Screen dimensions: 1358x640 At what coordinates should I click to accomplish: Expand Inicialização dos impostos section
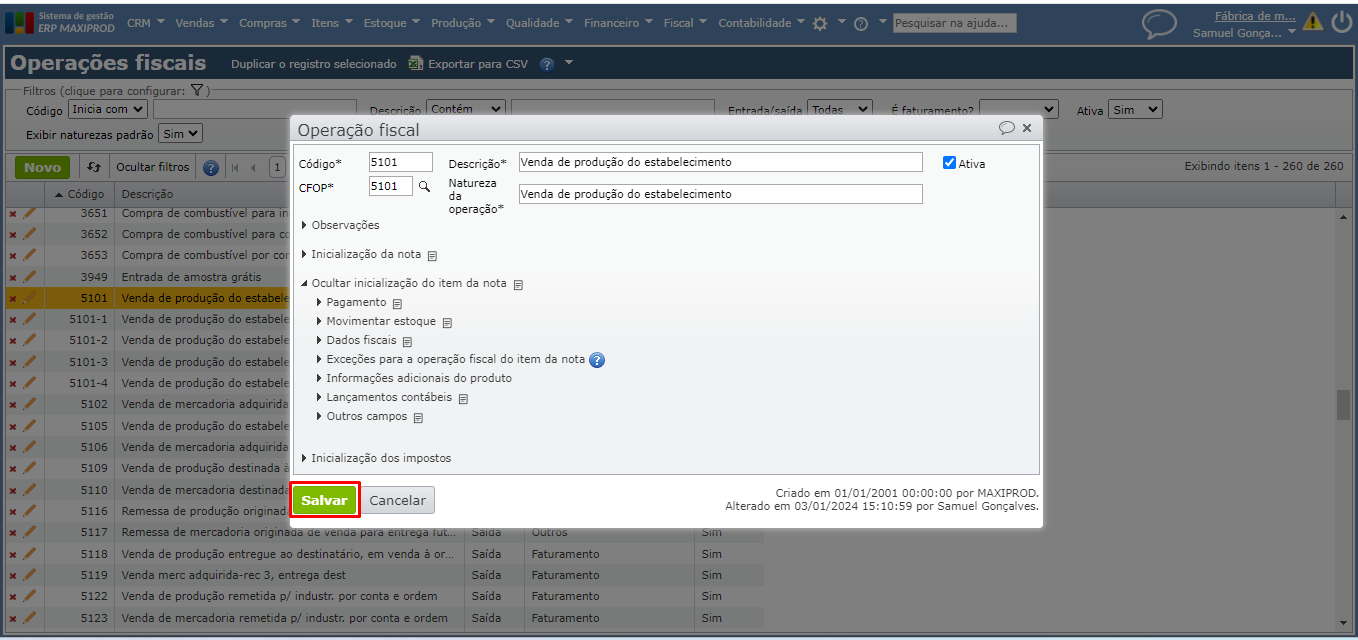click(x=376, y=458)
